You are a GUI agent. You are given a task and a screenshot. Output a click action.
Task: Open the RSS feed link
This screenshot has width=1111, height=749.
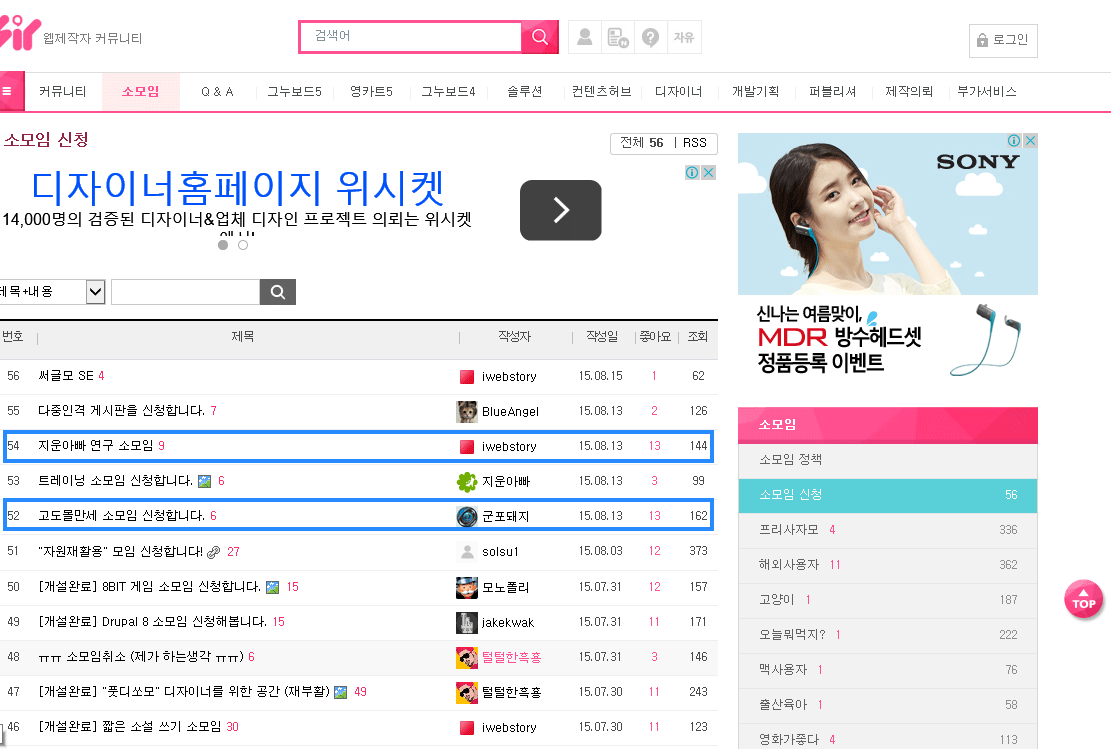tap(695, 143)
